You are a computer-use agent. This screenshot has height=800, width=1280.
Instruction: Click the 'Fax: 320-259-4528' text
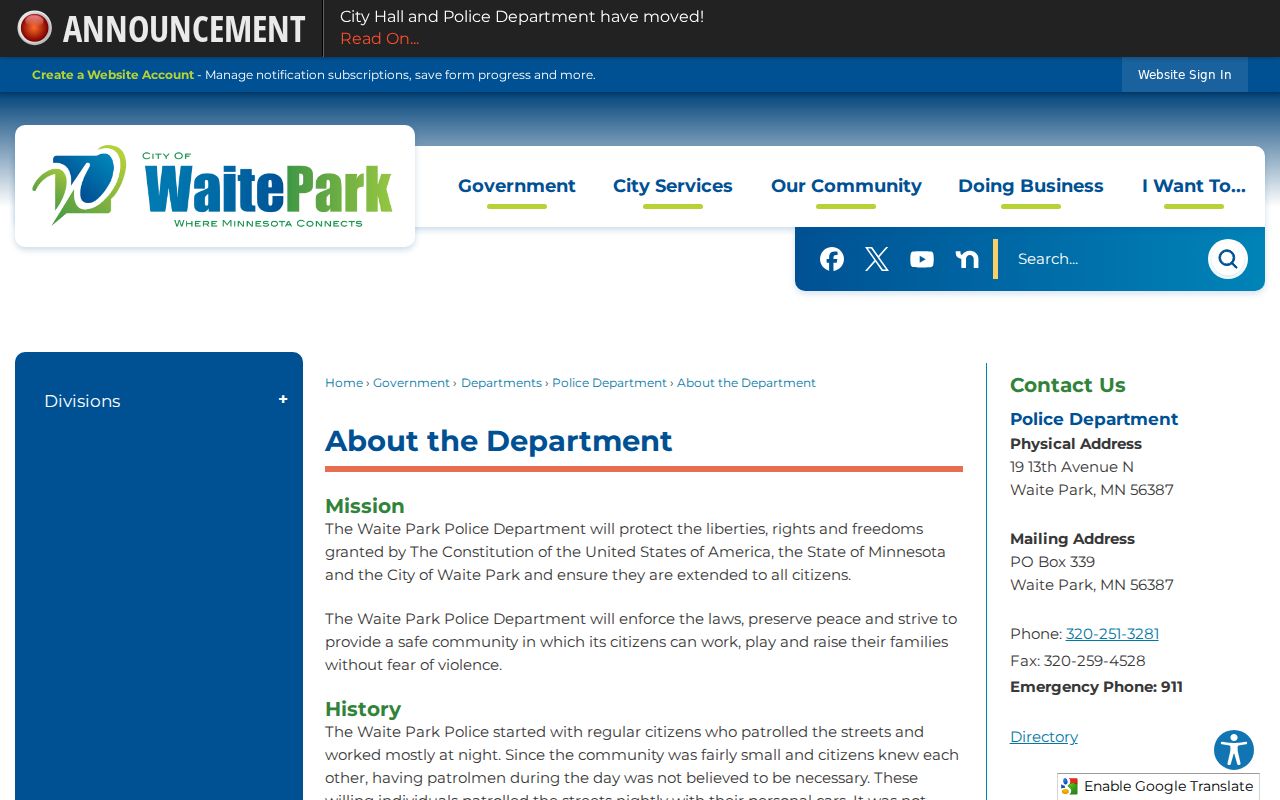click(x=1078, y=661)
